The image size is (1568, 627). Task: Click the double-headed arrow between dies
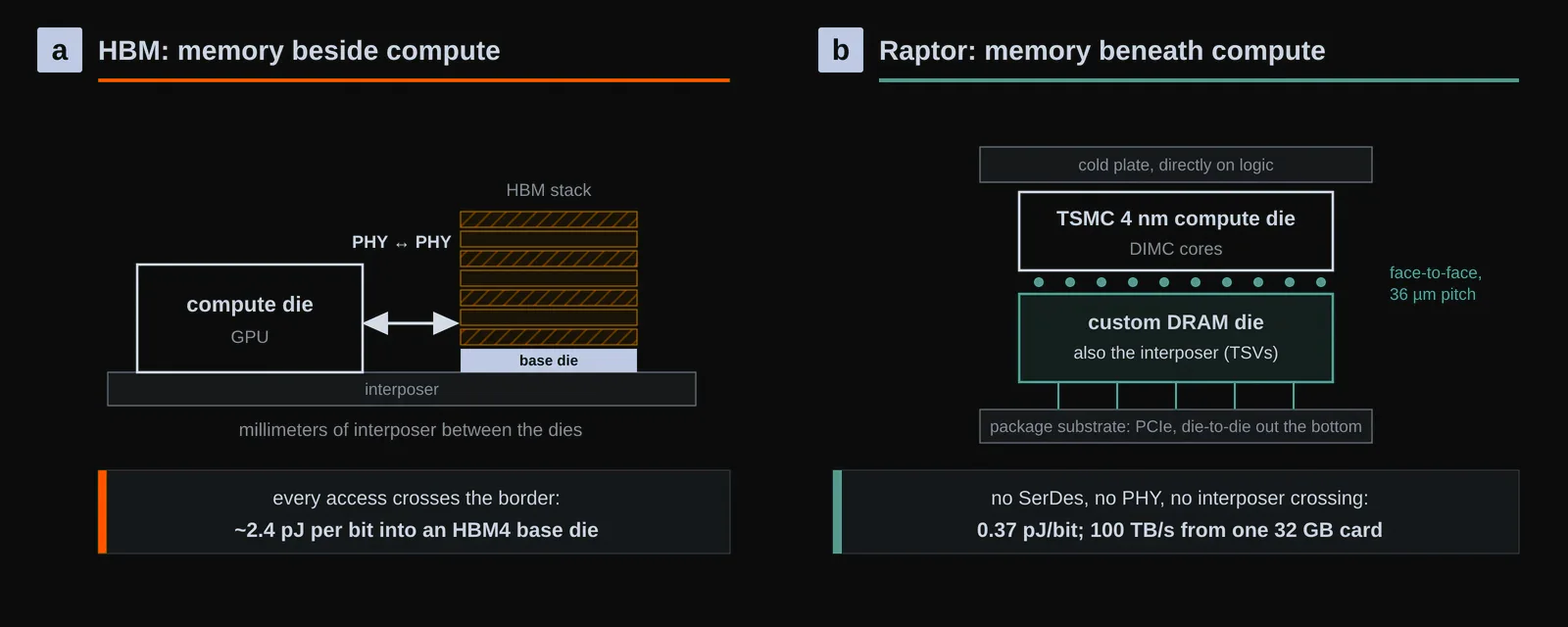point(411,322)
